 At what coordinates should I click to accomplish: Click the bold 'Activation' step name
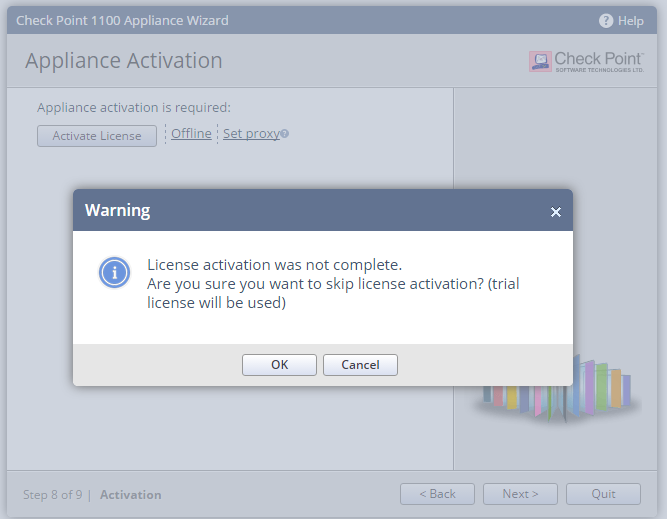coord(131,495)
